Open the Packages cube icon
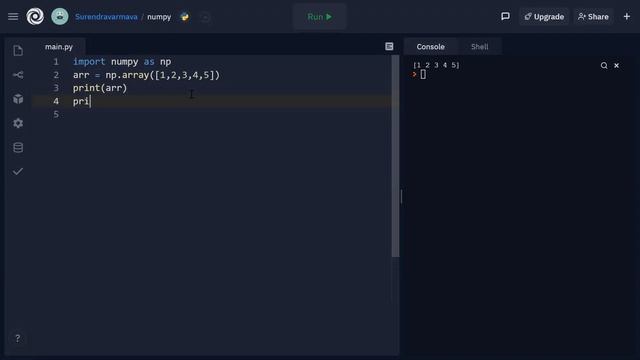640x360 pixels. [x=18, y=99]
